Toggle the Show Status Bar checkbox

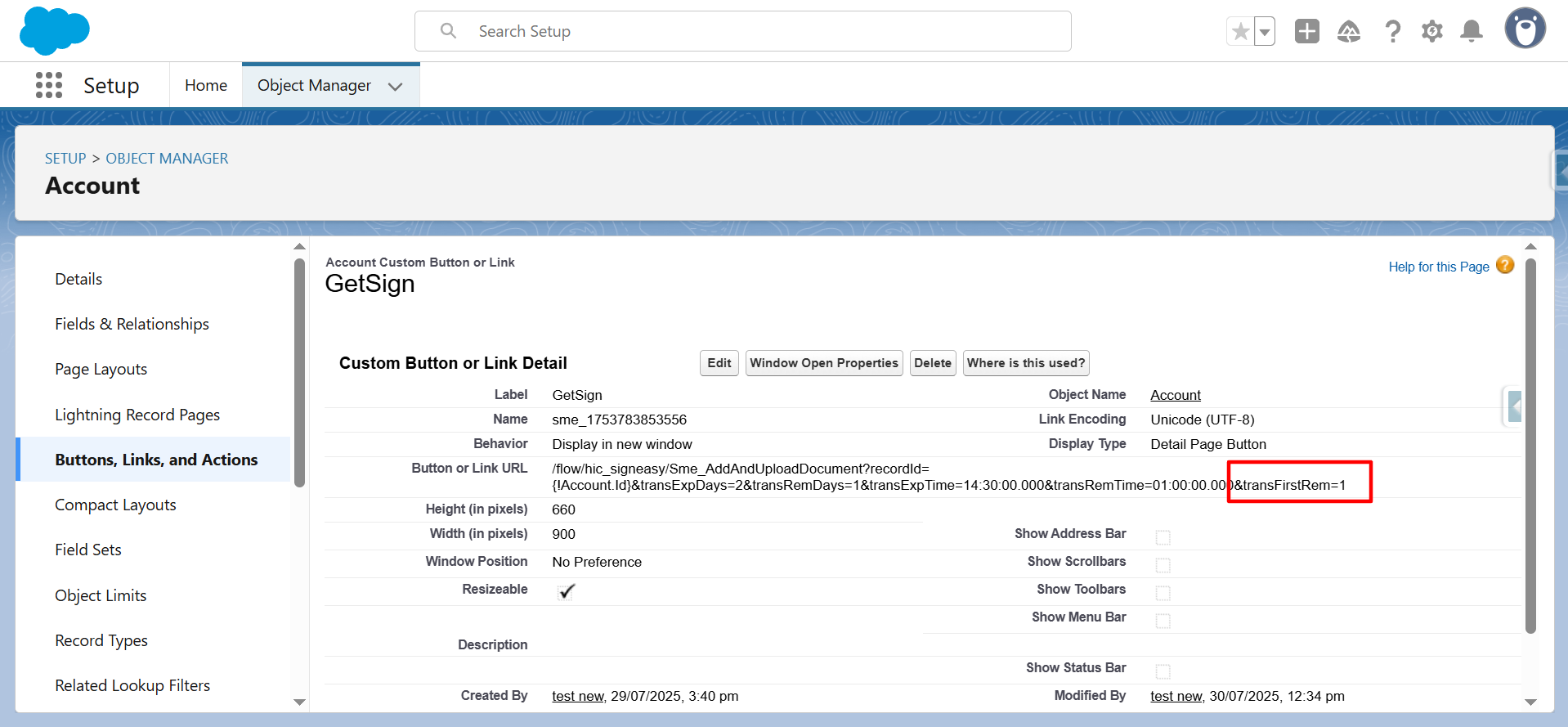pyautogui.click(x=1163, y=671)
